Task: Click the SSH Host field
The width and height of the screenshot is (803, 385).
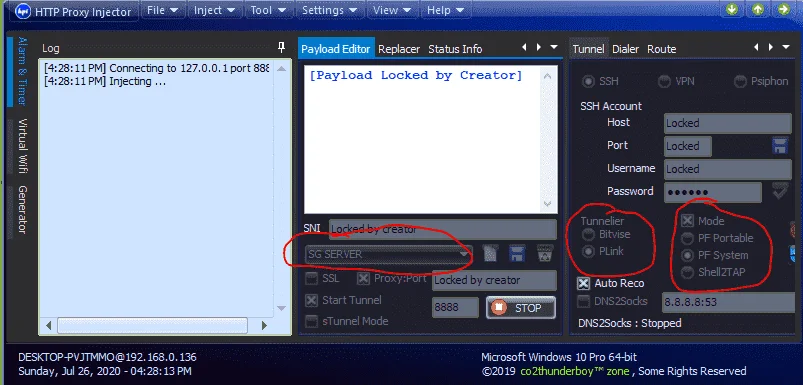Action: coord(728,123)
